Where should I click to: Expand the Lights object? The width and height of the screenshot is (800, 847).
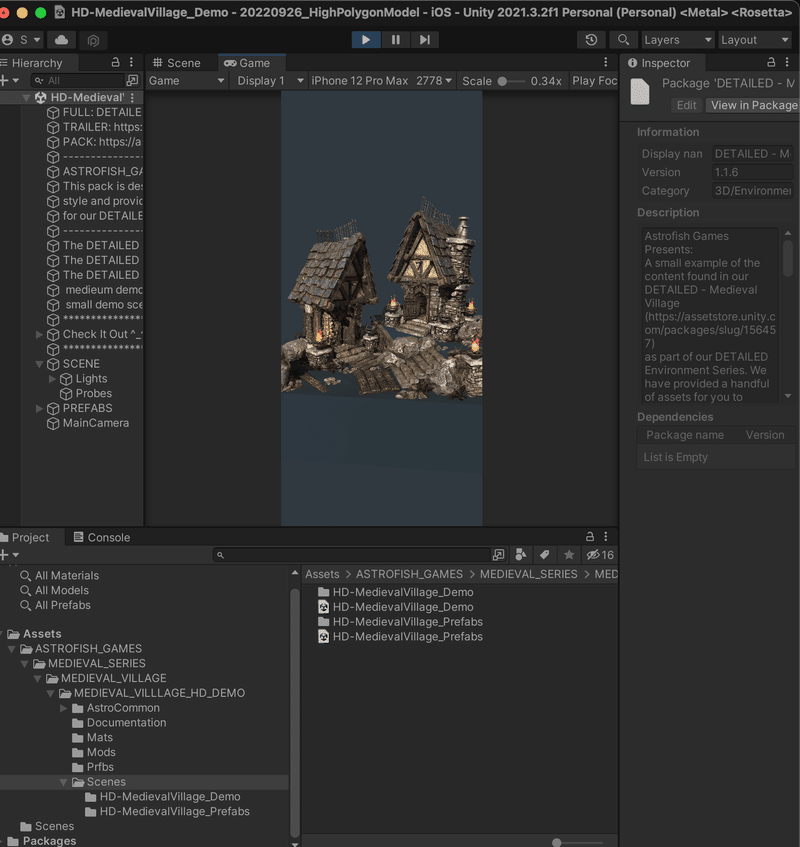point(52,379)
